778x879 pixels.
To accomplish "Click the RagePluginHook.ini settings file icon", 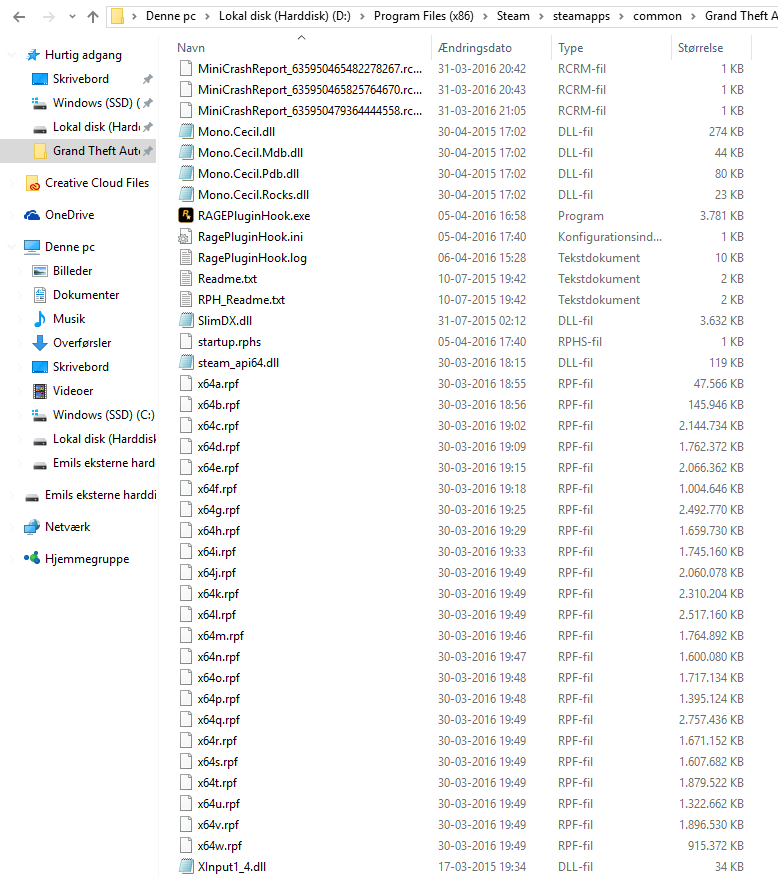I will [186, 237].
